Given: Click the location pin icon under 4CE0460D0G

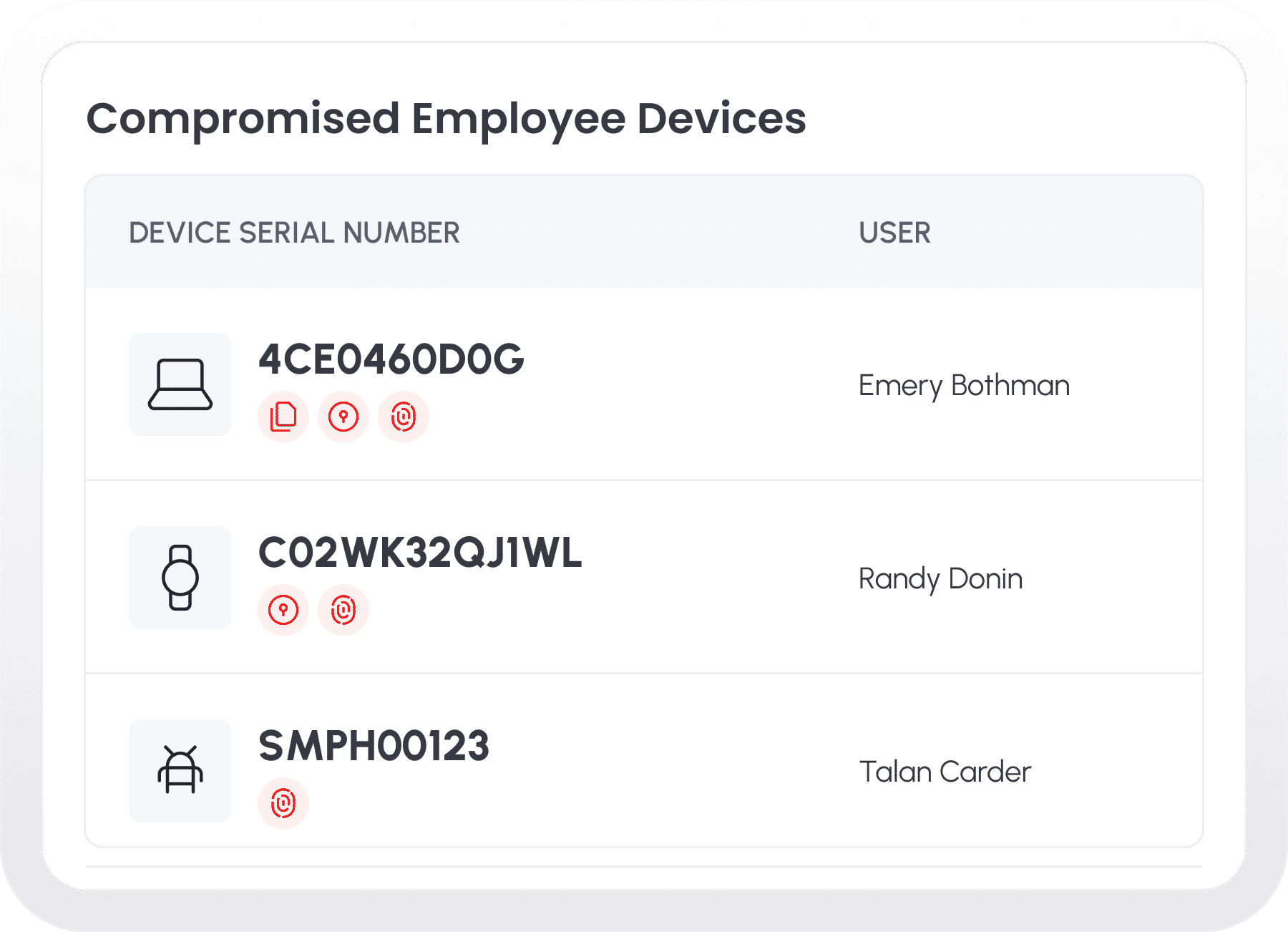Looking at the screenshot, I should click(343, 417).
